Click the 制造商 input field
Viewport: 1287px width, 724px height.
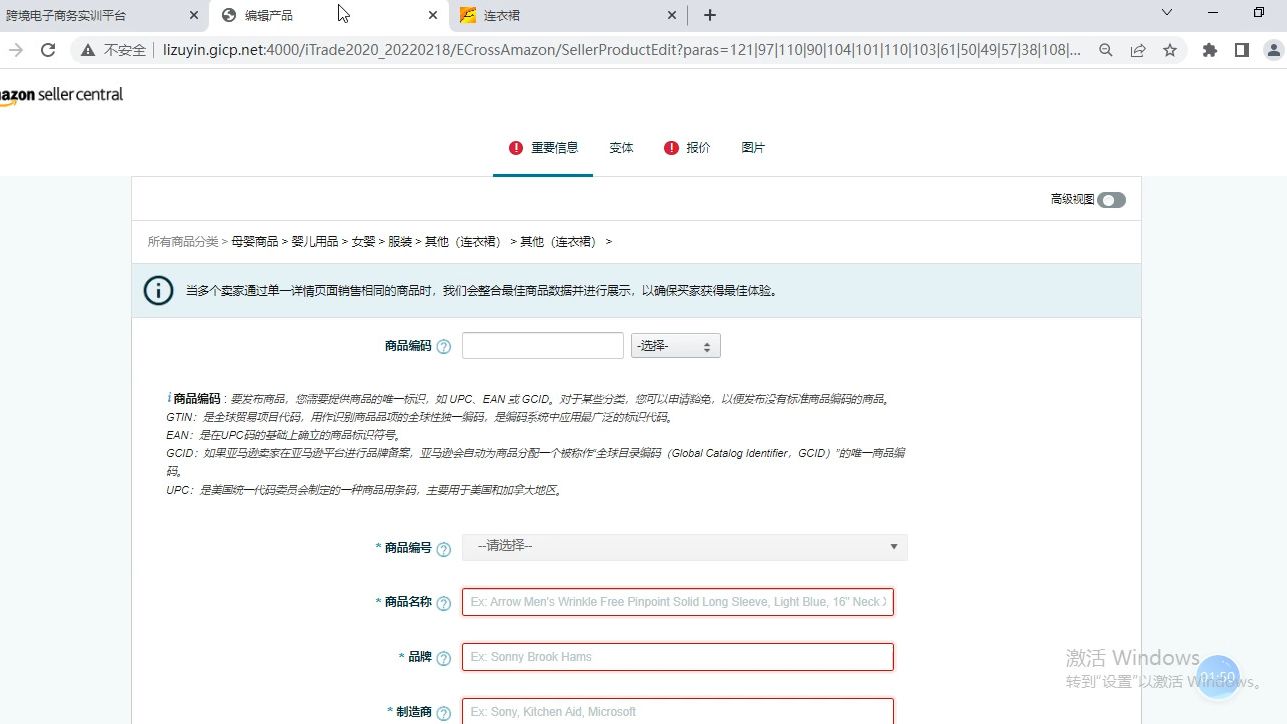point(678,711)
